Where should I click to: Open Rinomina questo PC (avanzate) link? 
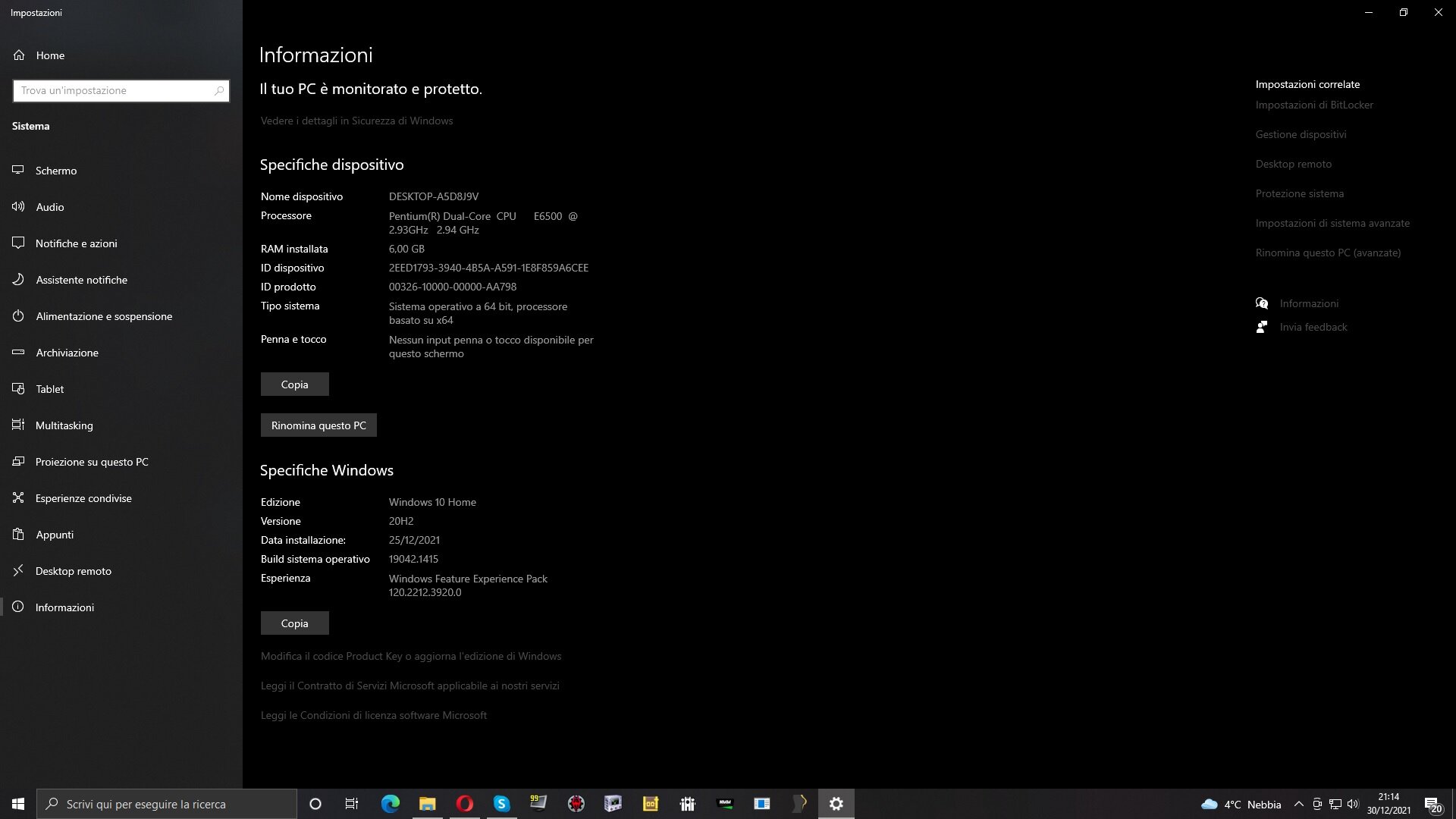pyautogui.click(x=1328, y=253)
